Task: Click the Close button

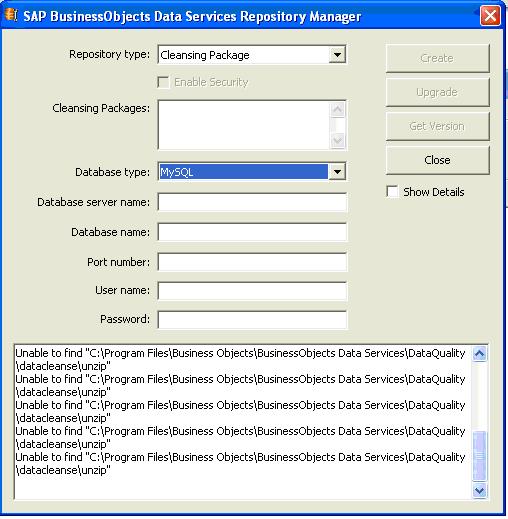Action: click(437, 160)
